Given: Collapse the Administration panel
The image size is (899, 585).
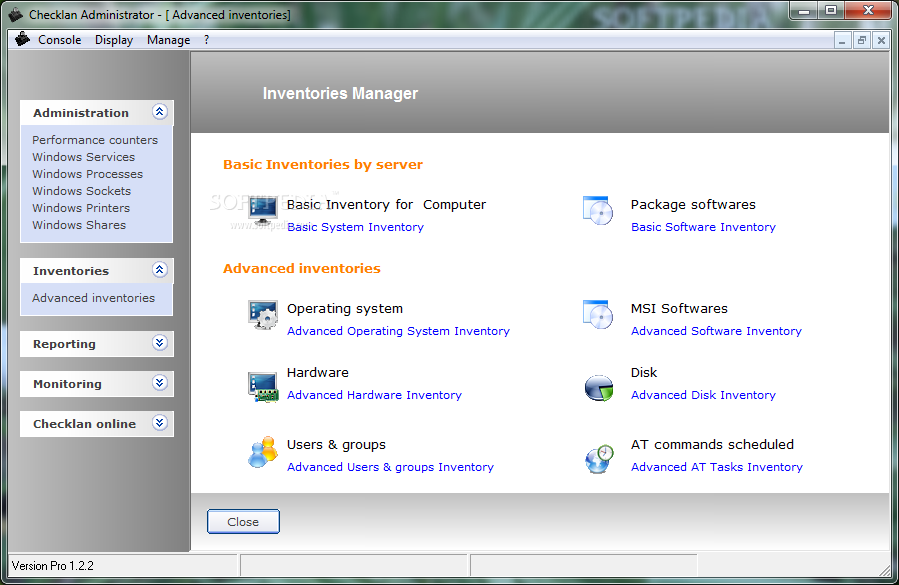Looking at the screenshot, I should tap(160, 111).
